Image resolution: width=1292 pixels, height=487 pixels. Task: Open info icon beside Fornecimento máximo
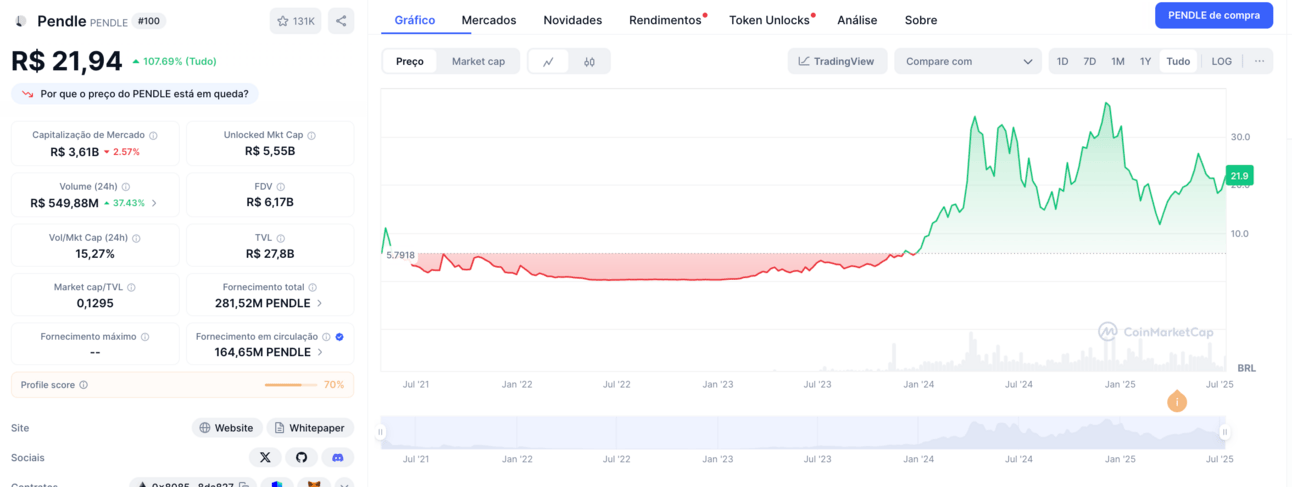(145, 337)
